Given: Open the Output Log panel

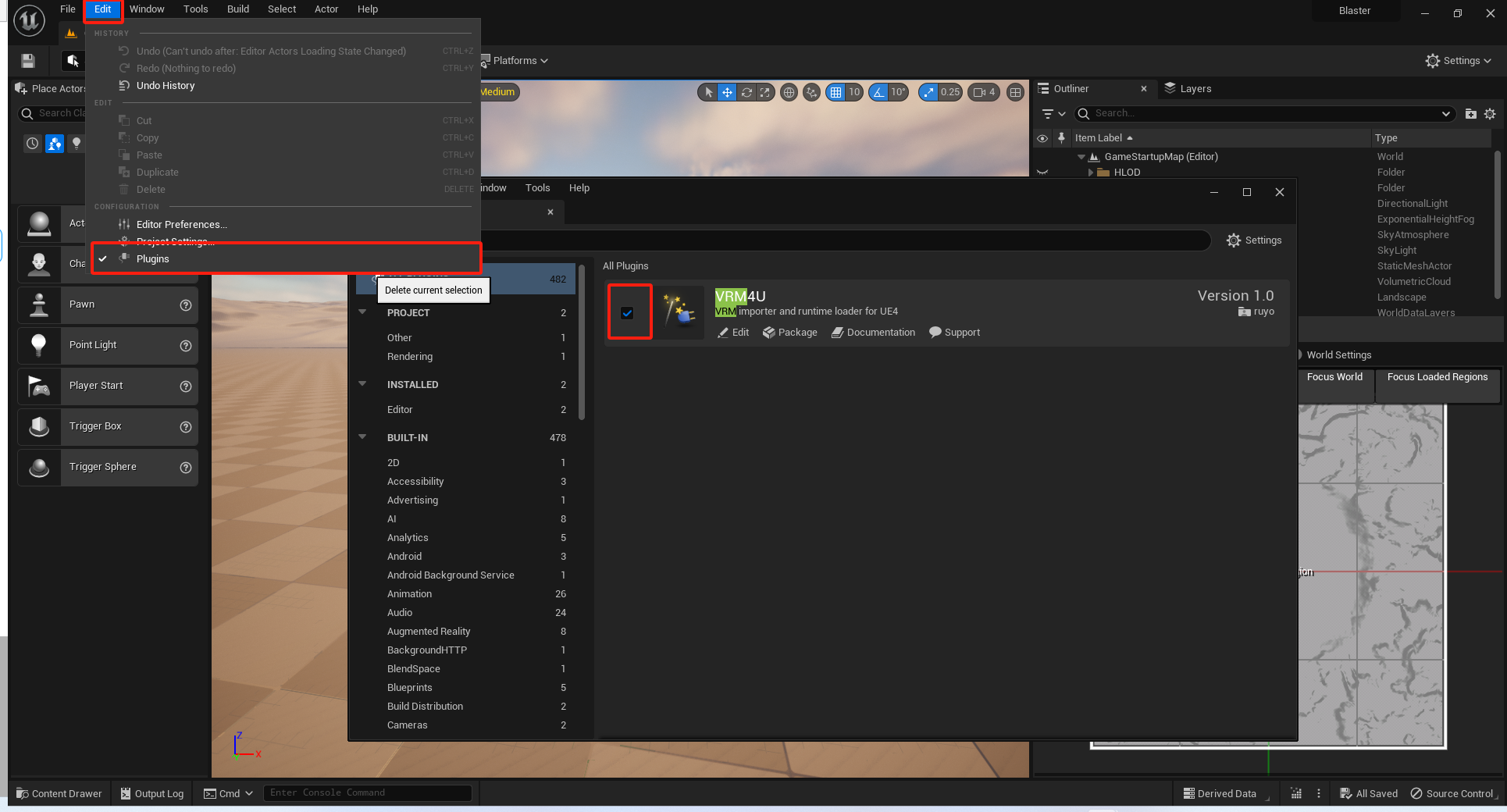Looking at the screenshot, I should click(x=152, y=793).
